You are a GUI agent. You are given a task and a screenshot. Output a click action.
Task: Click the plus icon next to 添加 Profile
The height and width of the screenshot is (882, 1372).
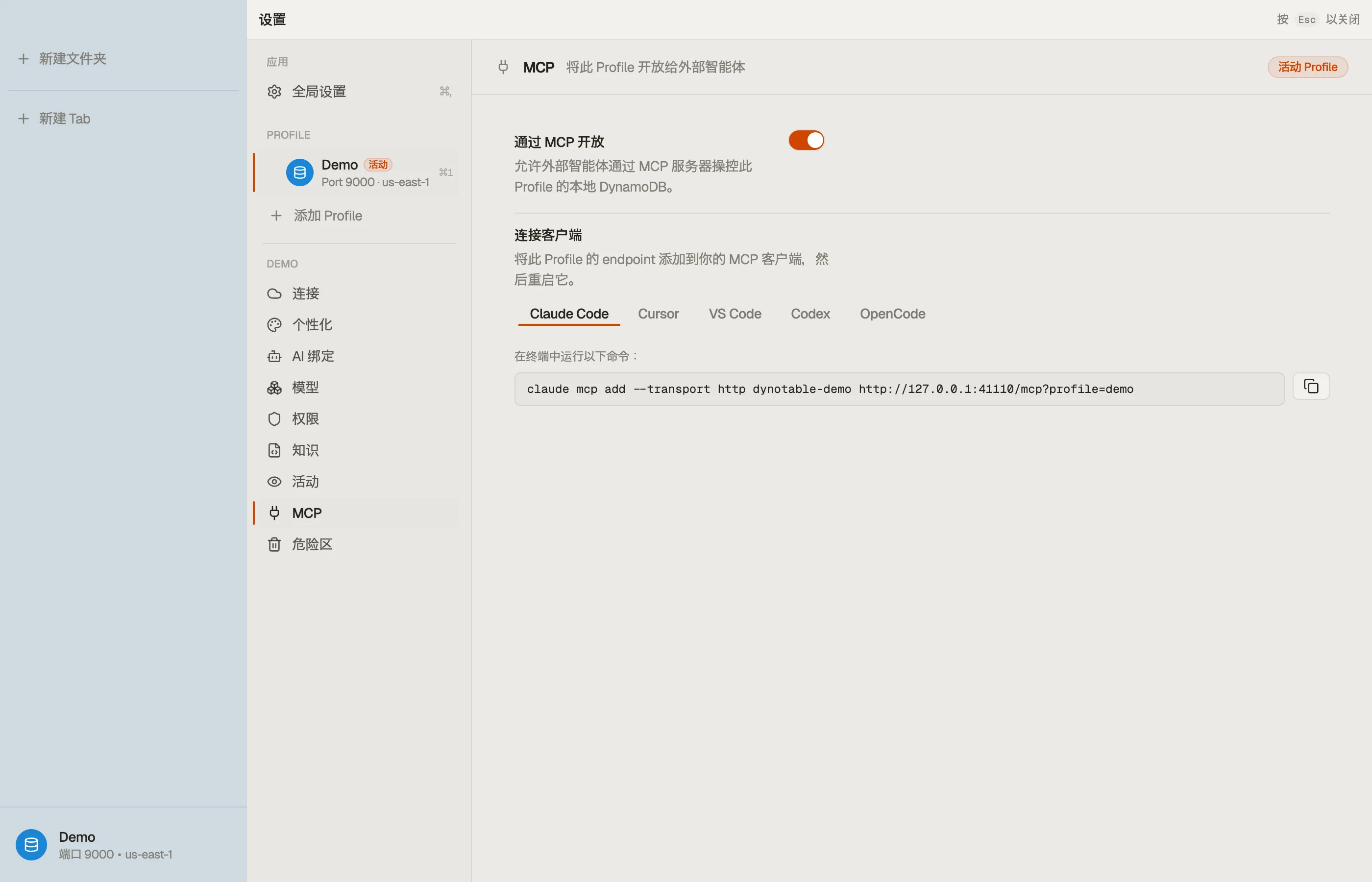pos(276,216)
